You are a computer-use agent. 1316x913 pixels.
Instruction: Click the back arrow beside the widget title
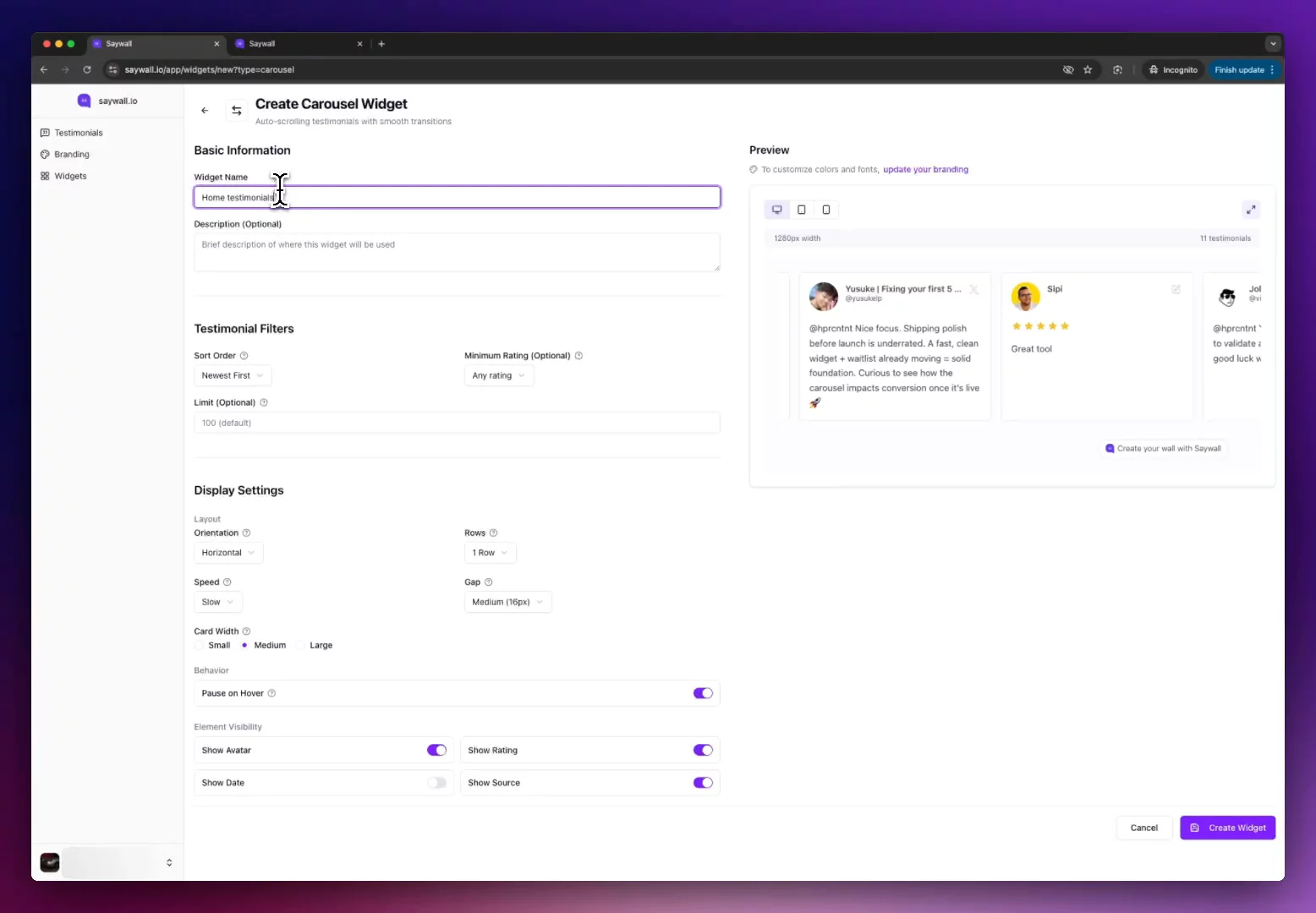(205, 111)
